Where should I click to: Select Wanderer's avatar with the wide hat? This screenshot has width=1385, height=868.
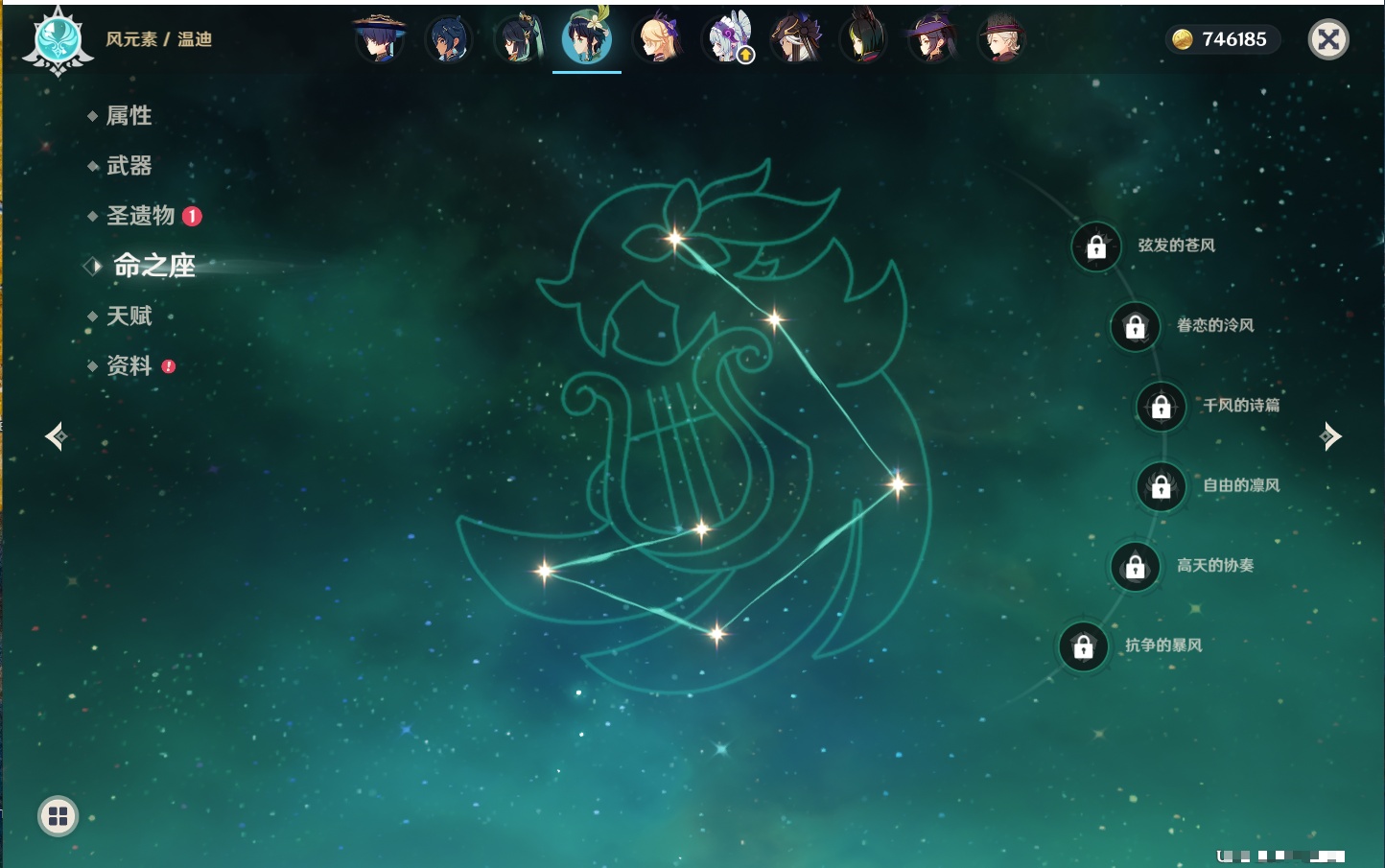(x=380, y=39)
